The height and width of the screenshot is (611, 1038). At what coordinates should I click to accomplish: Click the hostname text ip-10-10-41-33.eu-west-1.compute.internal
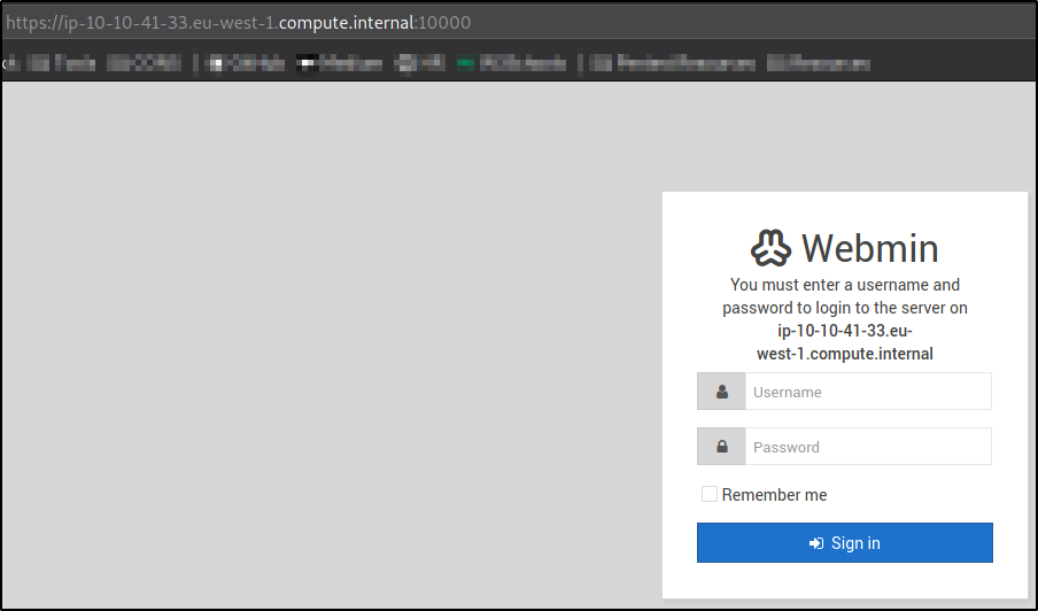845,342
